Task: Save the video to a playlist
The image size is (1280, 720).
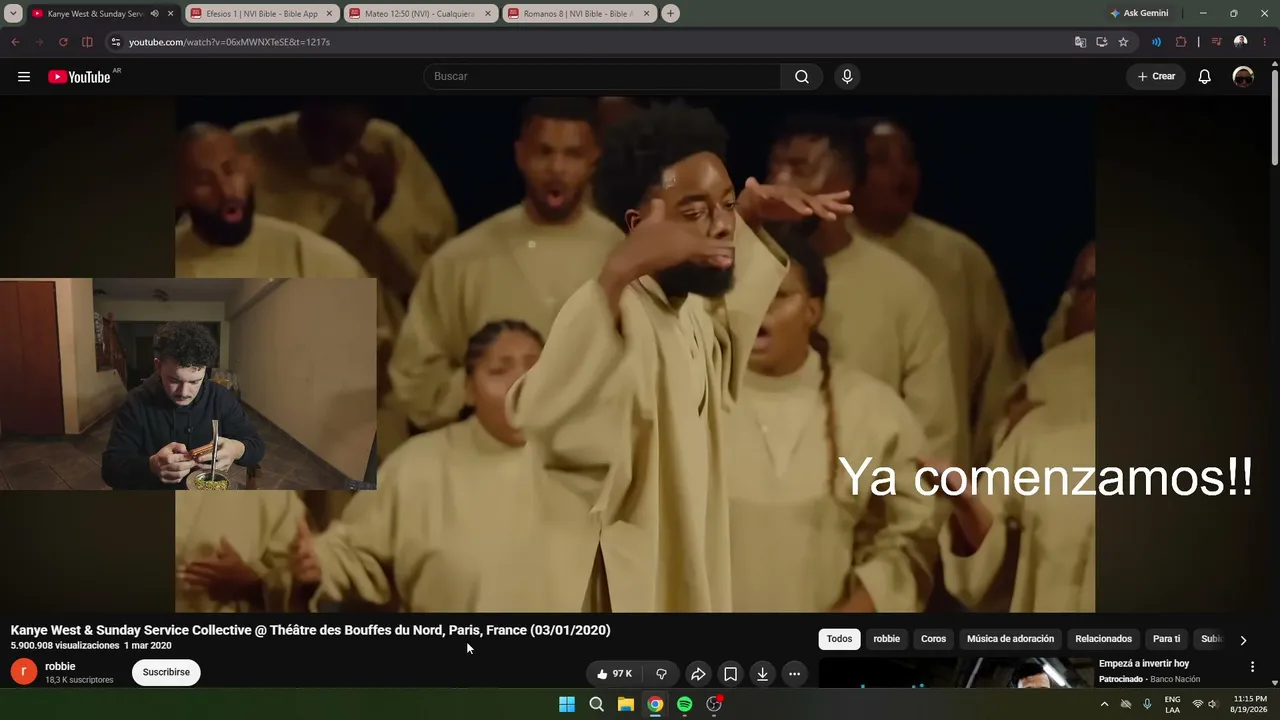Action: tap(730, 674)
